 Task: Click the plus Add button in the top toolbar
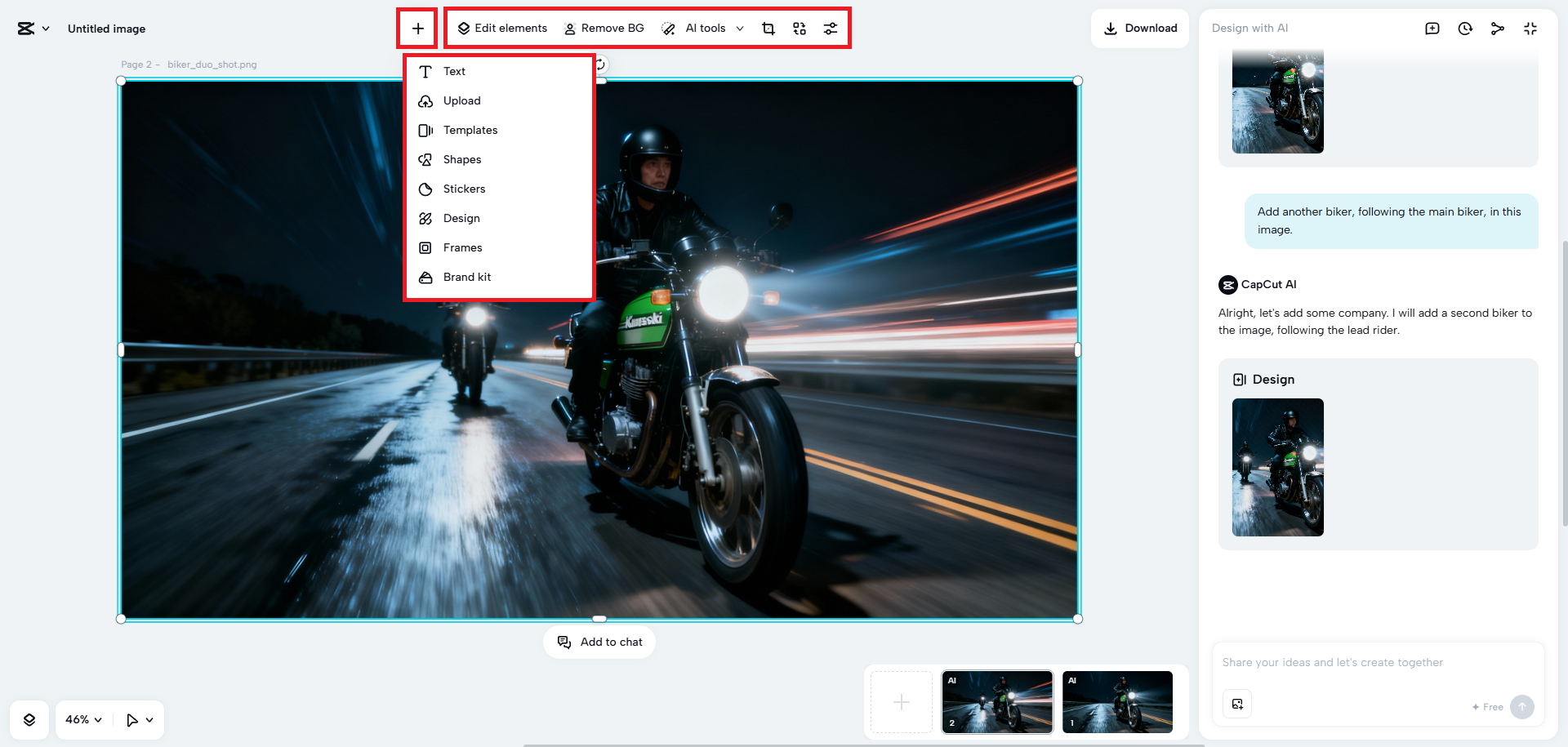click(x=418, y=29)
